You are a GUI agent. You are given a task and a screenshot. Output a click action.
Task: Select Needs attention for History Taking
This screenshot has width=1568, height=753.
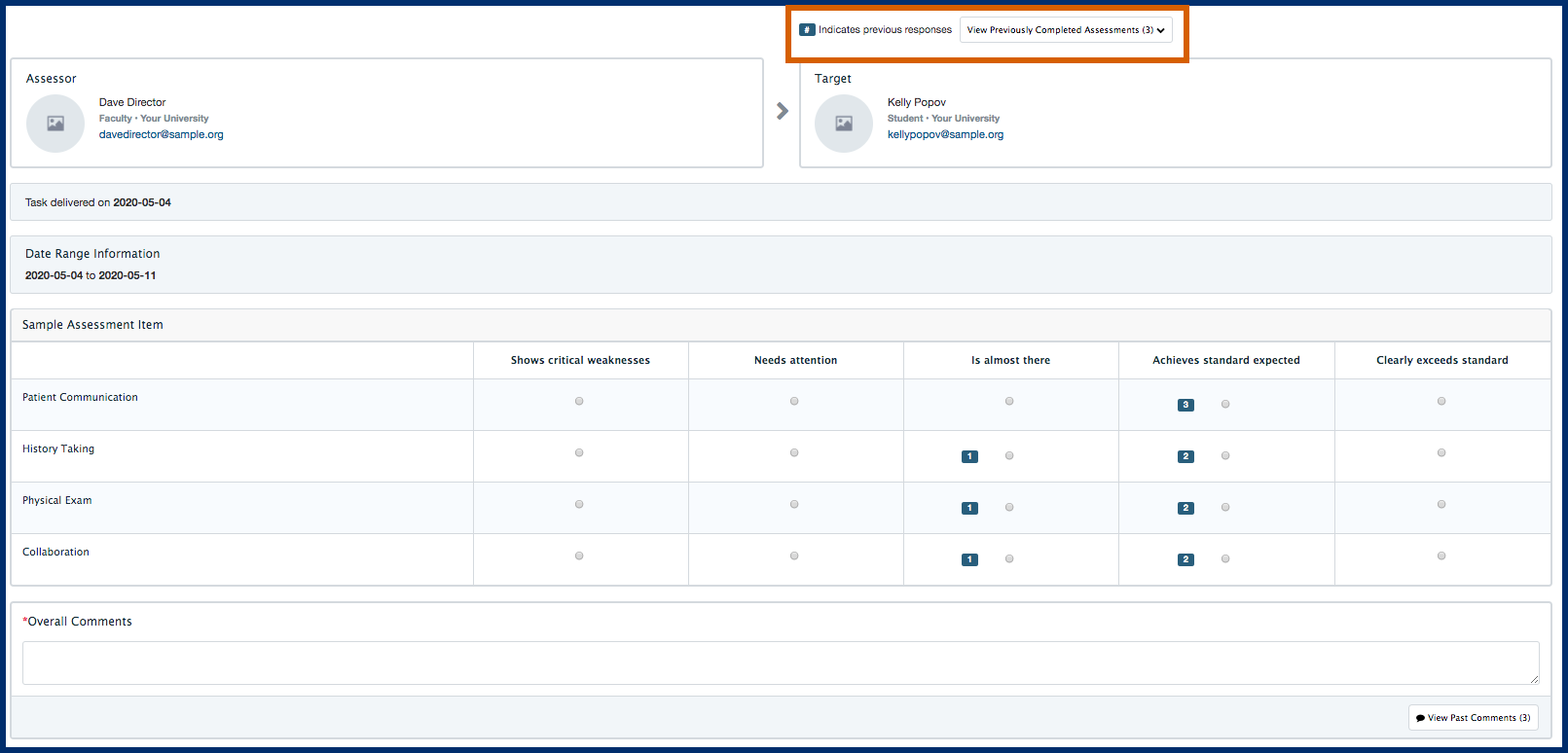point(794,452)
